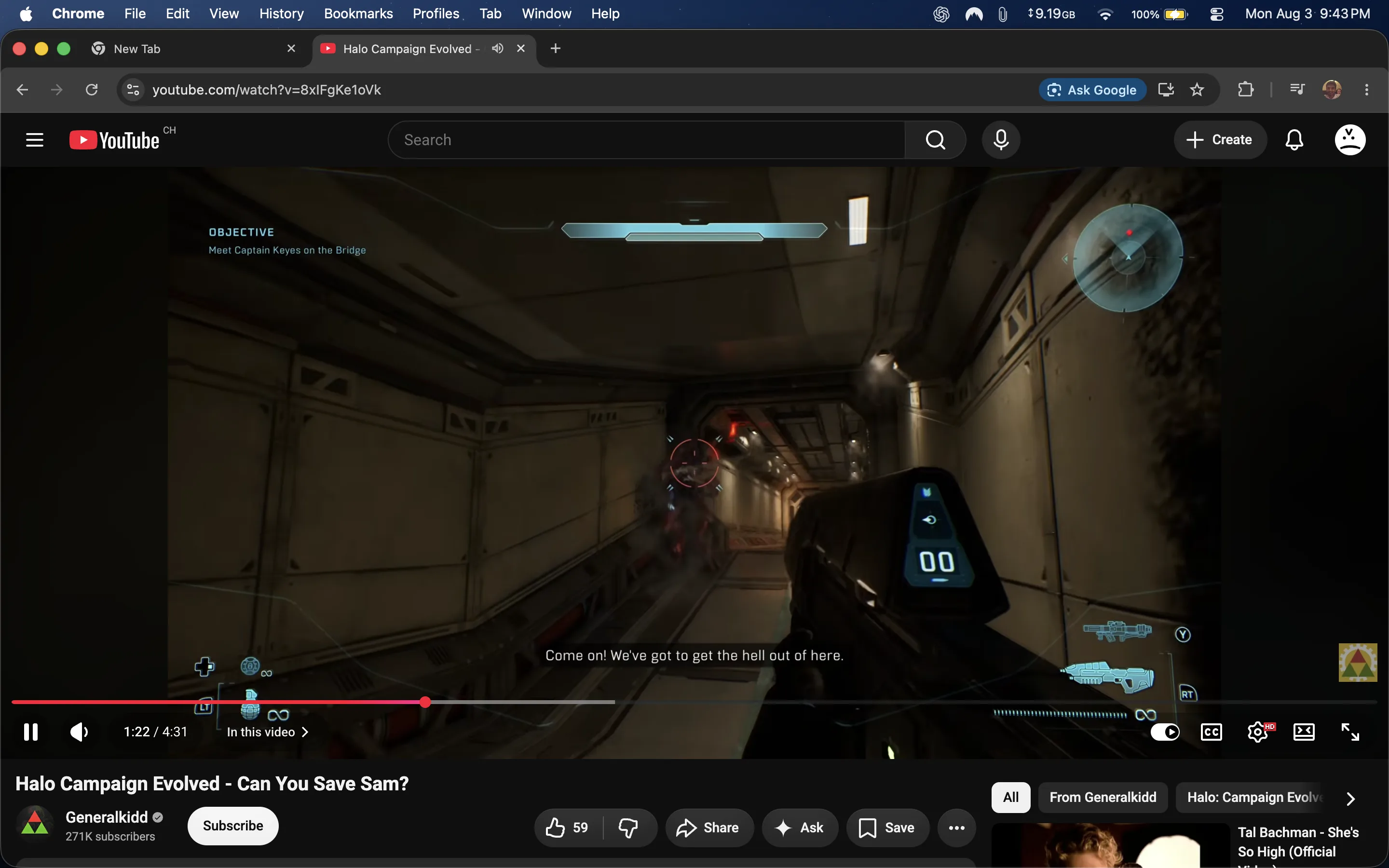This screenshot has height=868, width=1389.
Task: Toggle closed captions in the player
Action: 1211,732
